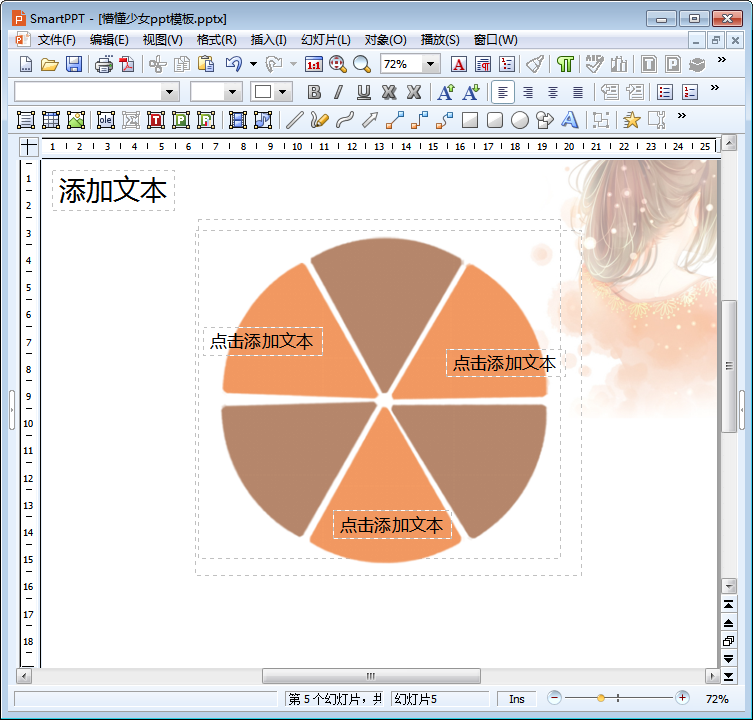Expand more formatting toolbar items chevron
The height and width of the screenshot is (720, 753).
[715, 87]
